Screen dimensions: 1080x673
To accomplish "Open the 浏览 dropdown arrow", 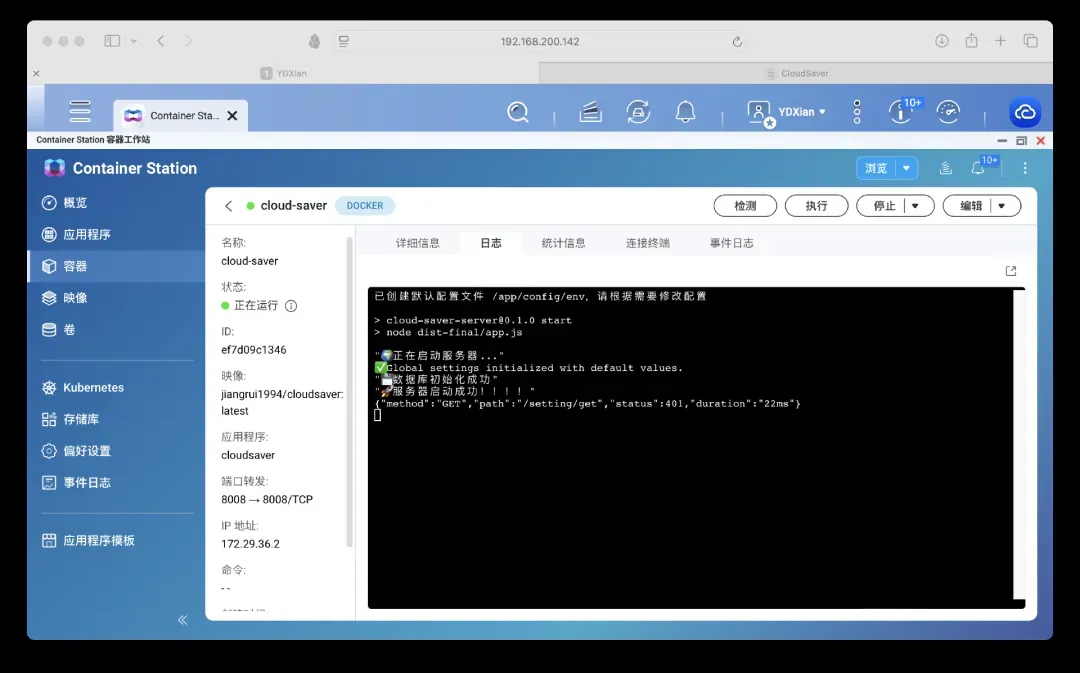I will pyautogui.click(x=906, y=168).
